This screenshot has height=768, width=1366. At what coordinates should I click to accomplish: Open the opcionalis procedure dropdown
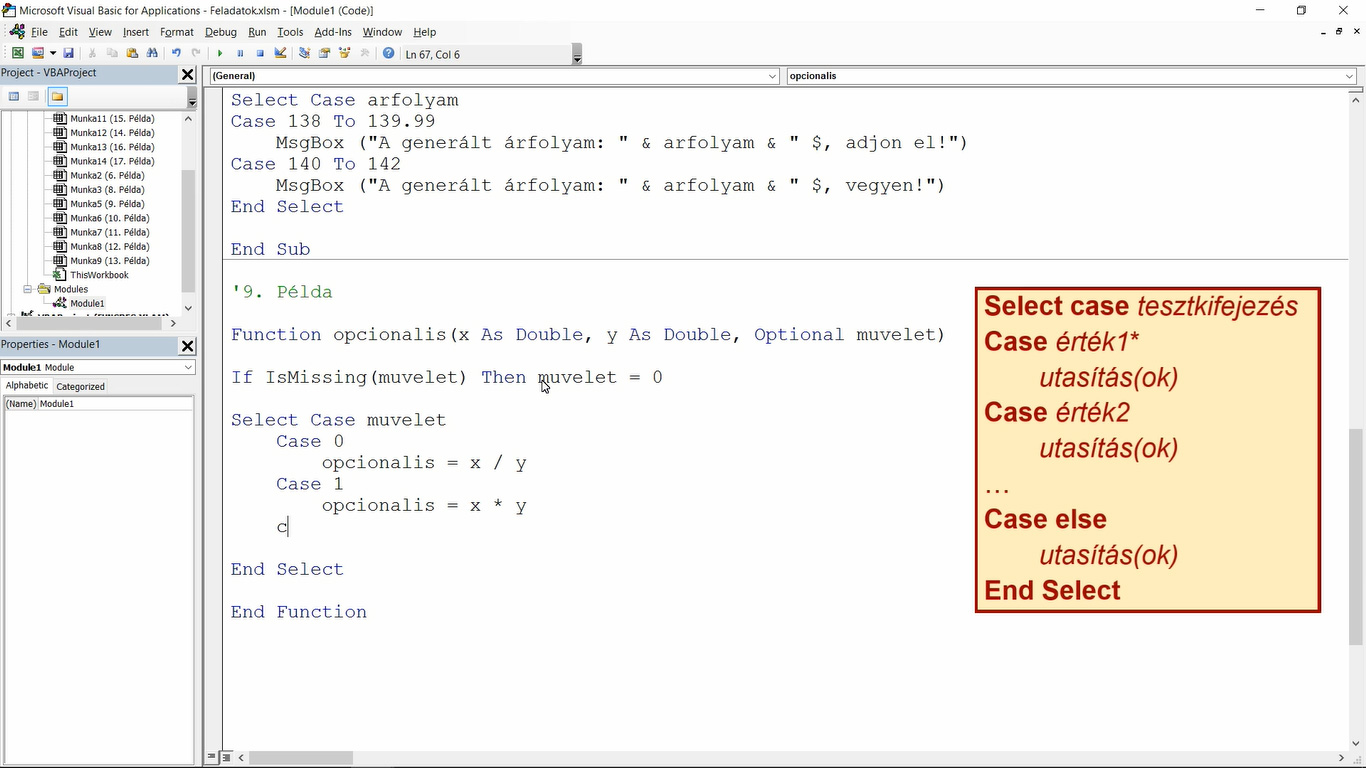[1352, 75]
